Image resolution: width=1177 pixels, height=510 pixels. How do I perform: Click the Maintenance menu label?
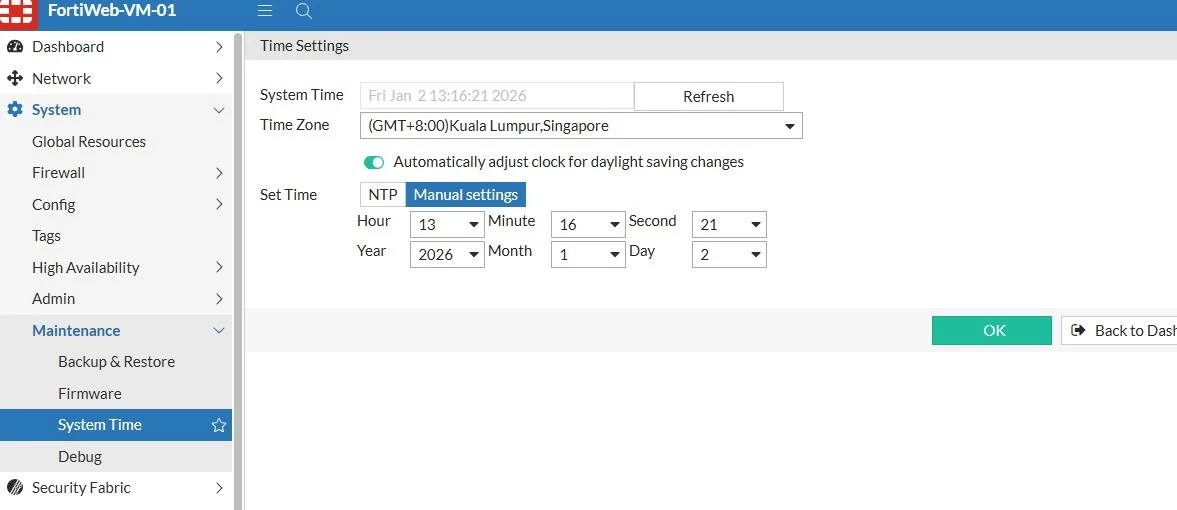76,330
